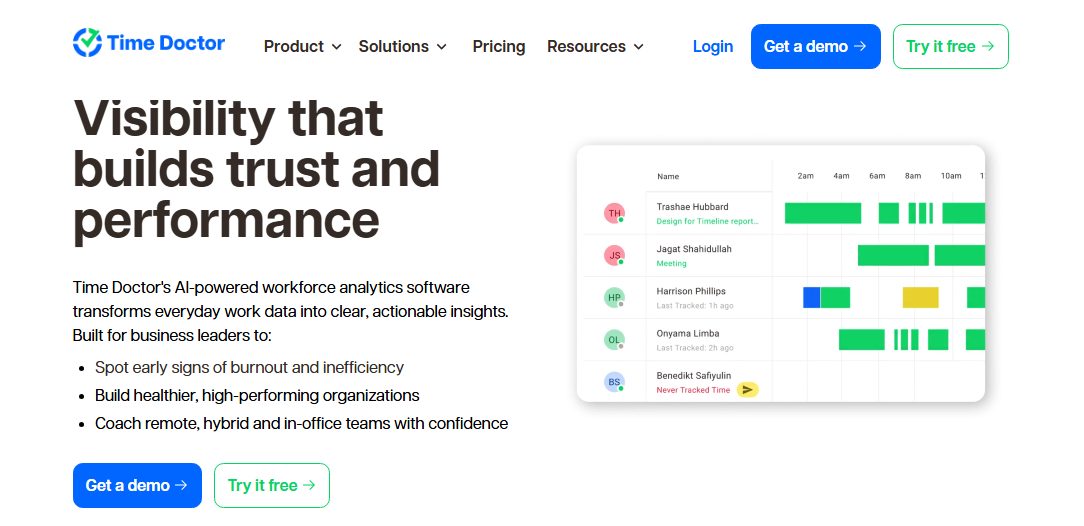Click 'Build healthier, high-performing organizations' bullet
Screen dimensions: 1084x526
(x=257, y=395)
